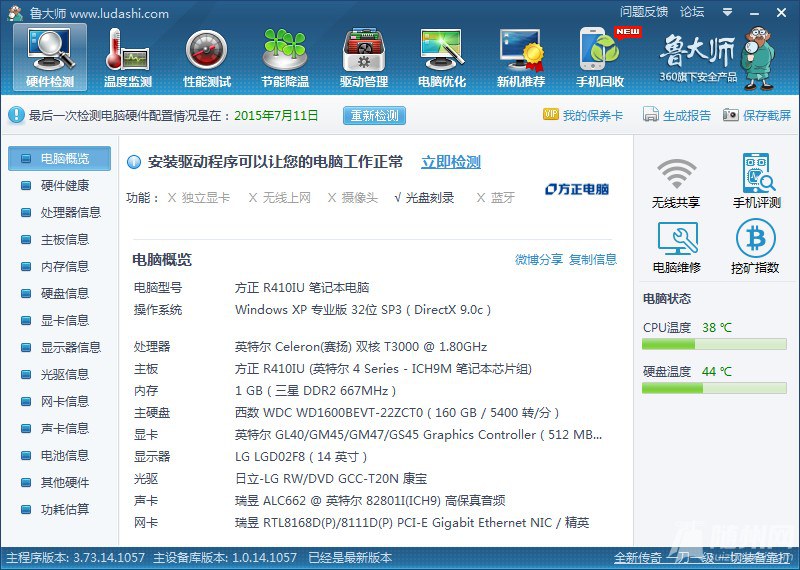Click the 无线共享 wifi sharing icon
Image resolution: width=800 pixels, height=570 pixels.
point(676,182)
